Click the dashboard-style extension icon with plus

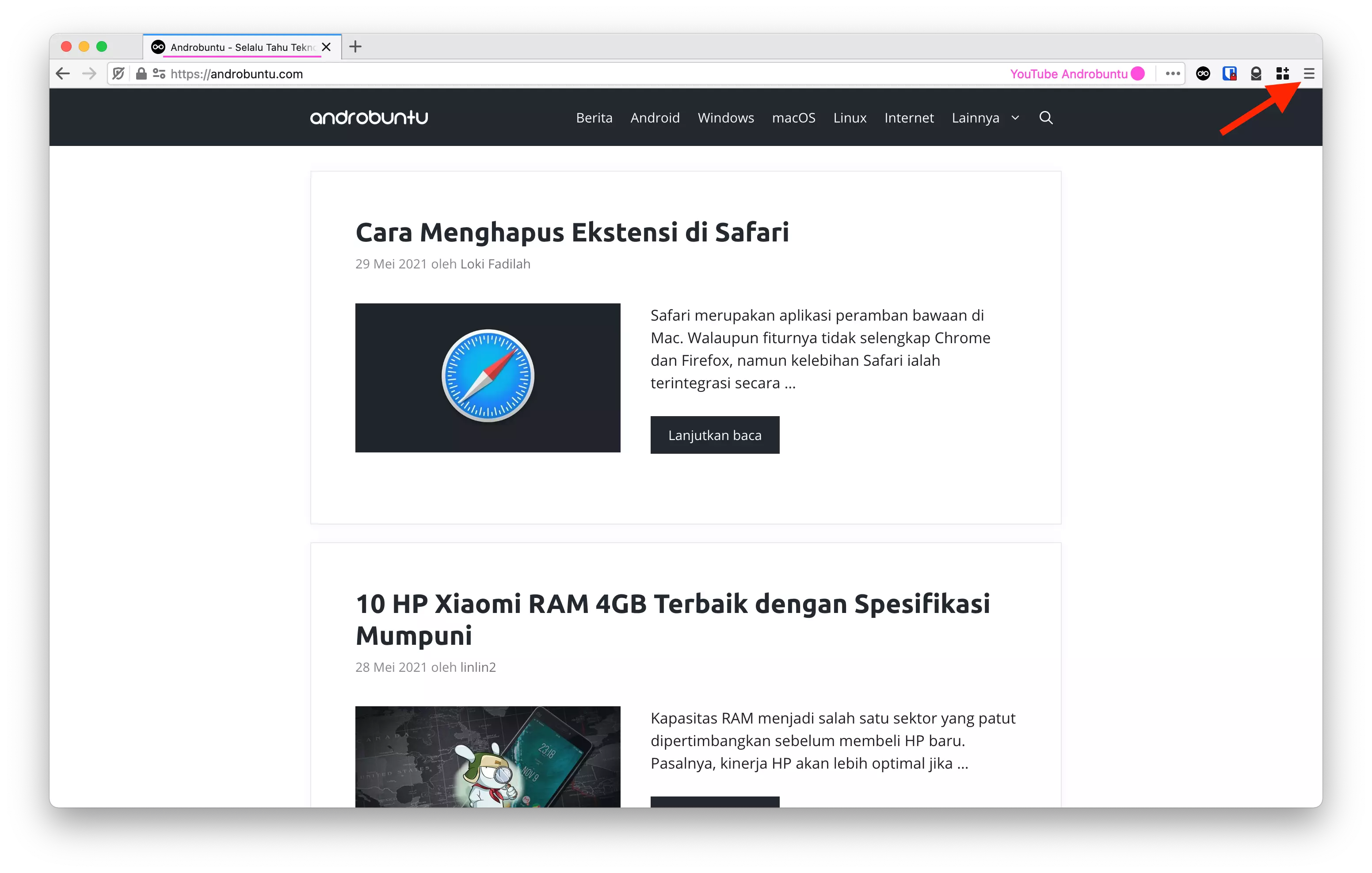coord(1283,73)
